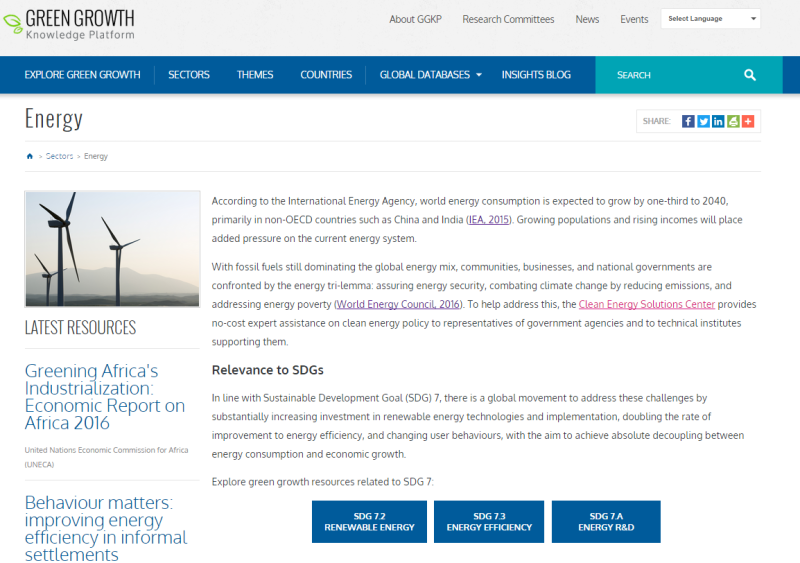Click the home breadcrumb icon

point(30,157)
